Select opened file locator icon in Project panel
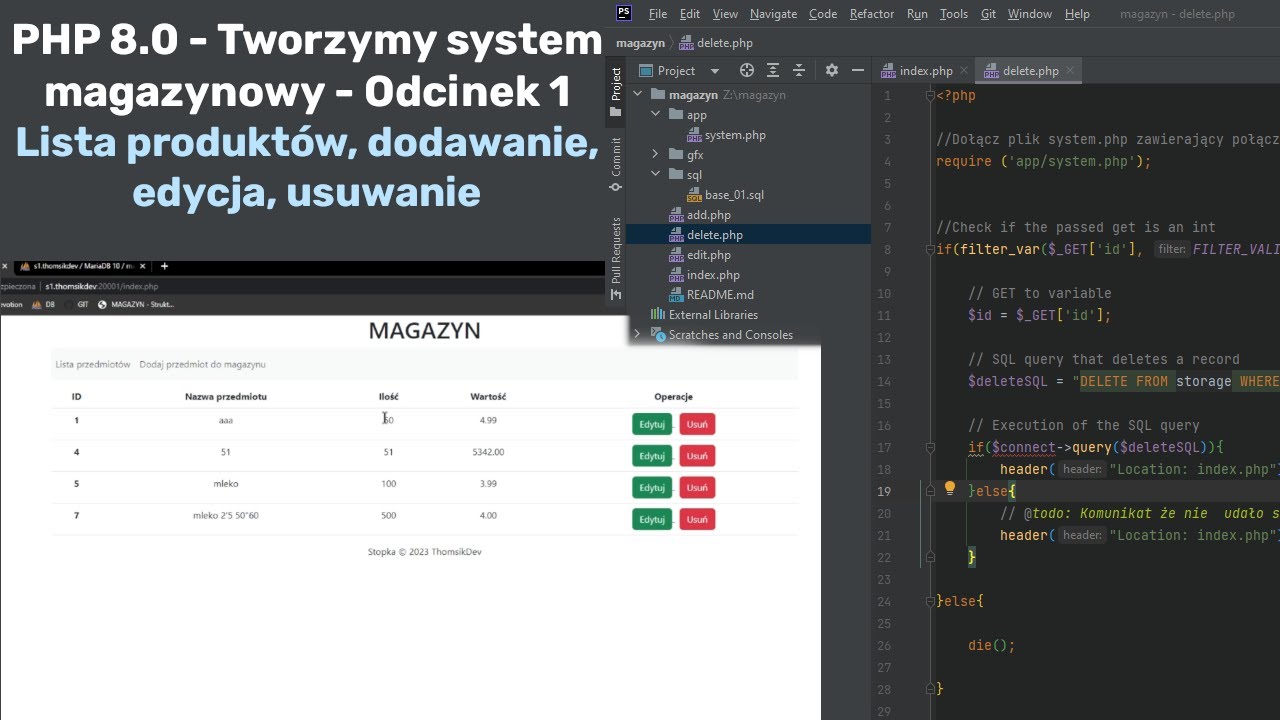This screenshot has height=720, width=1280. (x=746, y=70)
